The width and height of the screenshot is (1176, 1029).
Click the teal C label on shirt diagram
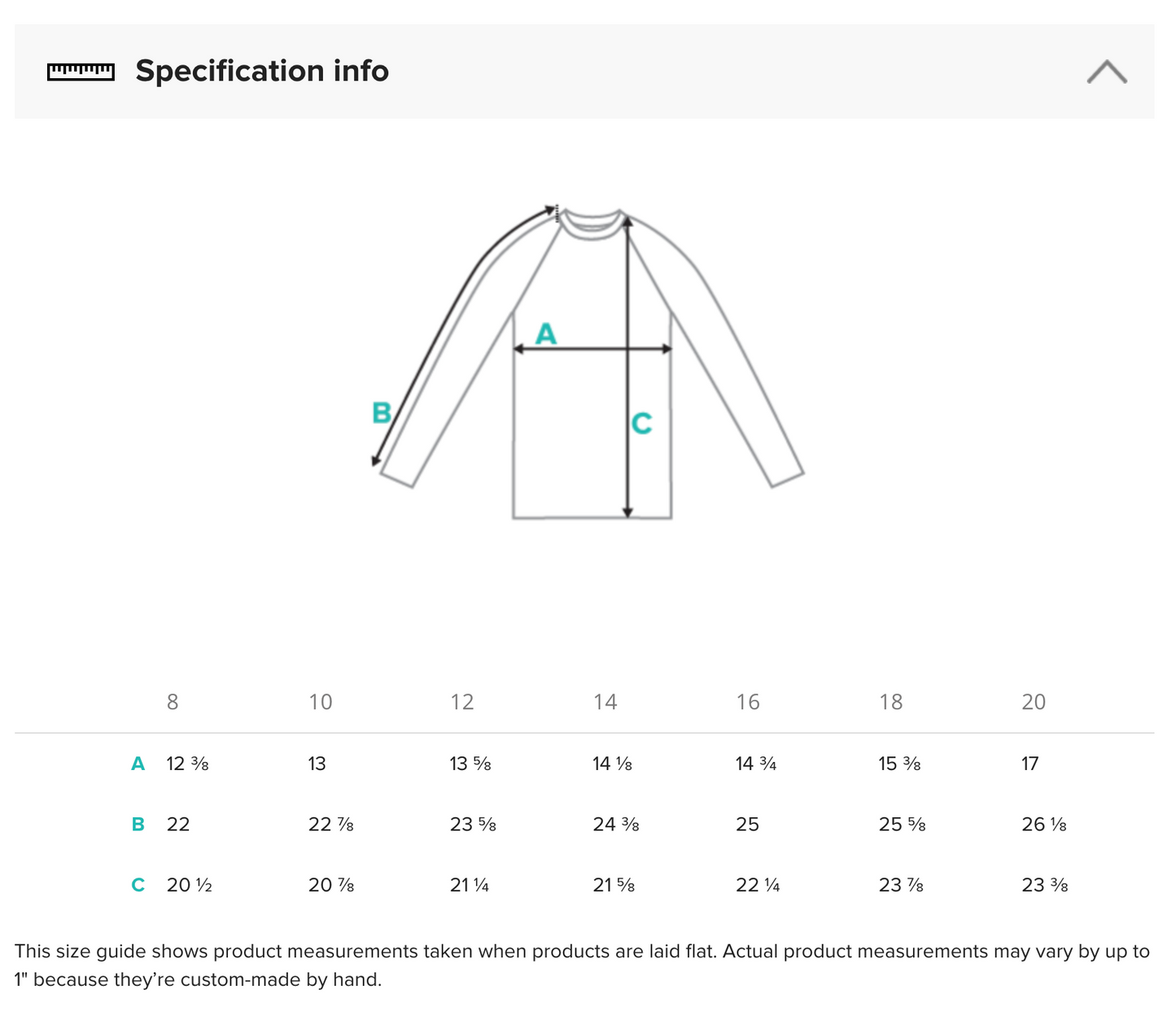tap(641, 423)
